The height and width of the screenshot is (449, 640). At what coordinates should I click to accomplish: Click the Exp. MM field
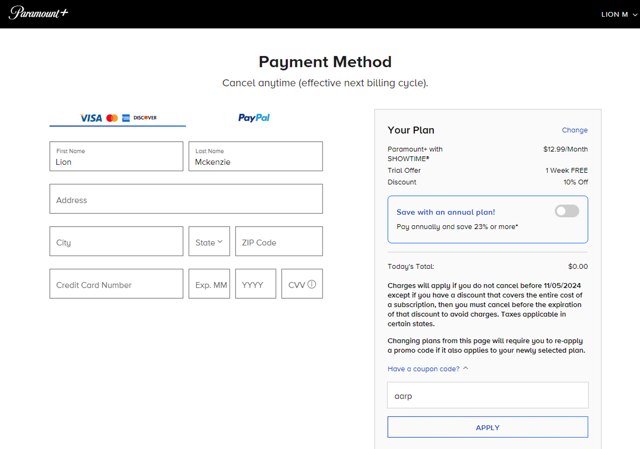tap(209, 285)
